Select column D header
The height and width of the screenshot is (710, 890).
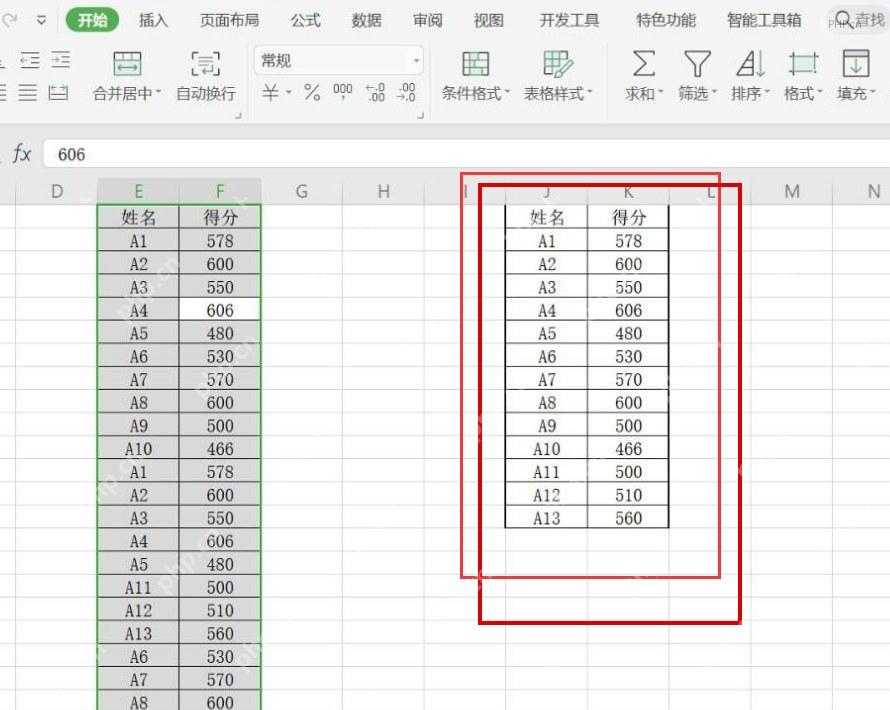tap(57, 191)
